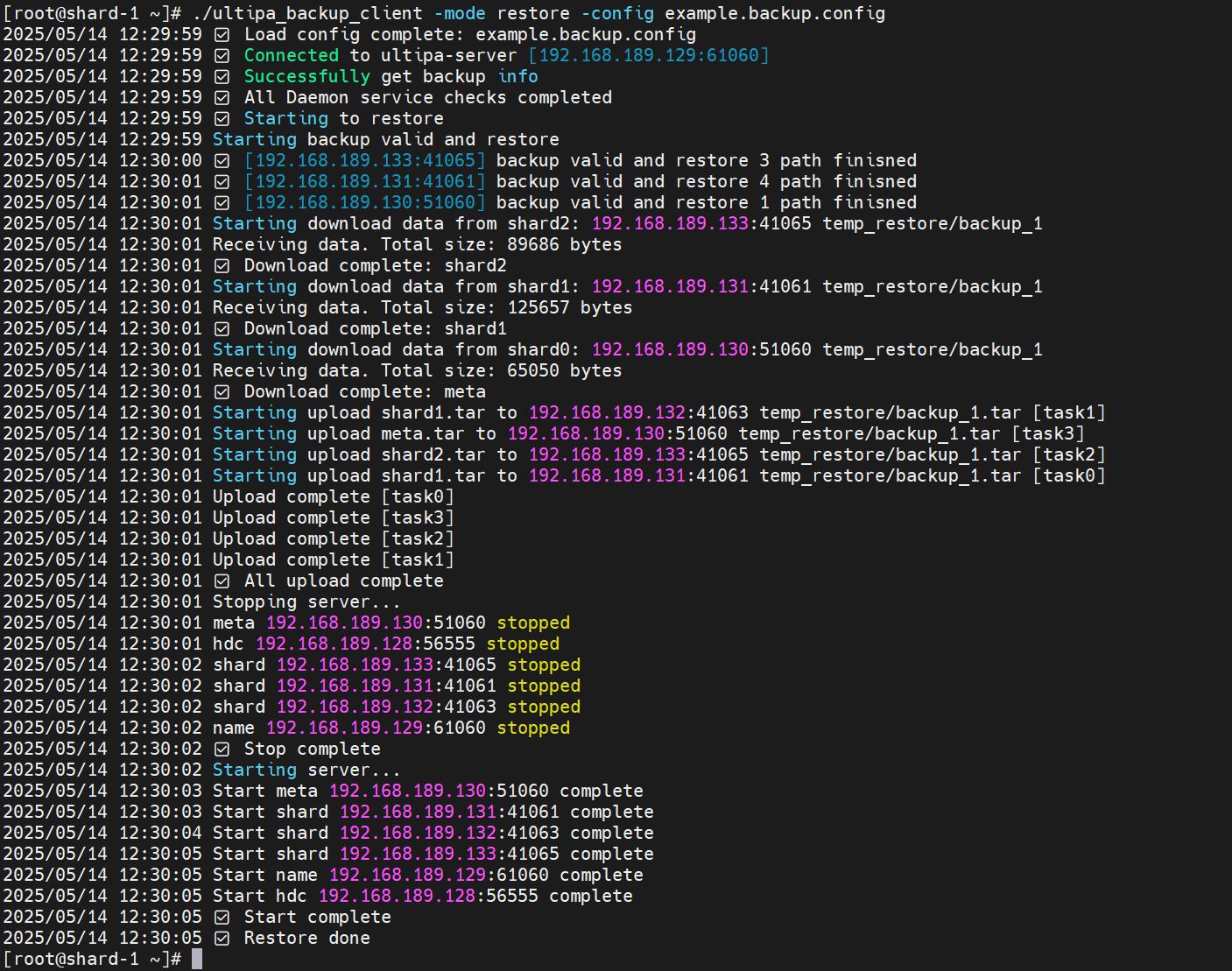
Task: Click the checkmark next to "Restore done"
Action: [222, 939]
